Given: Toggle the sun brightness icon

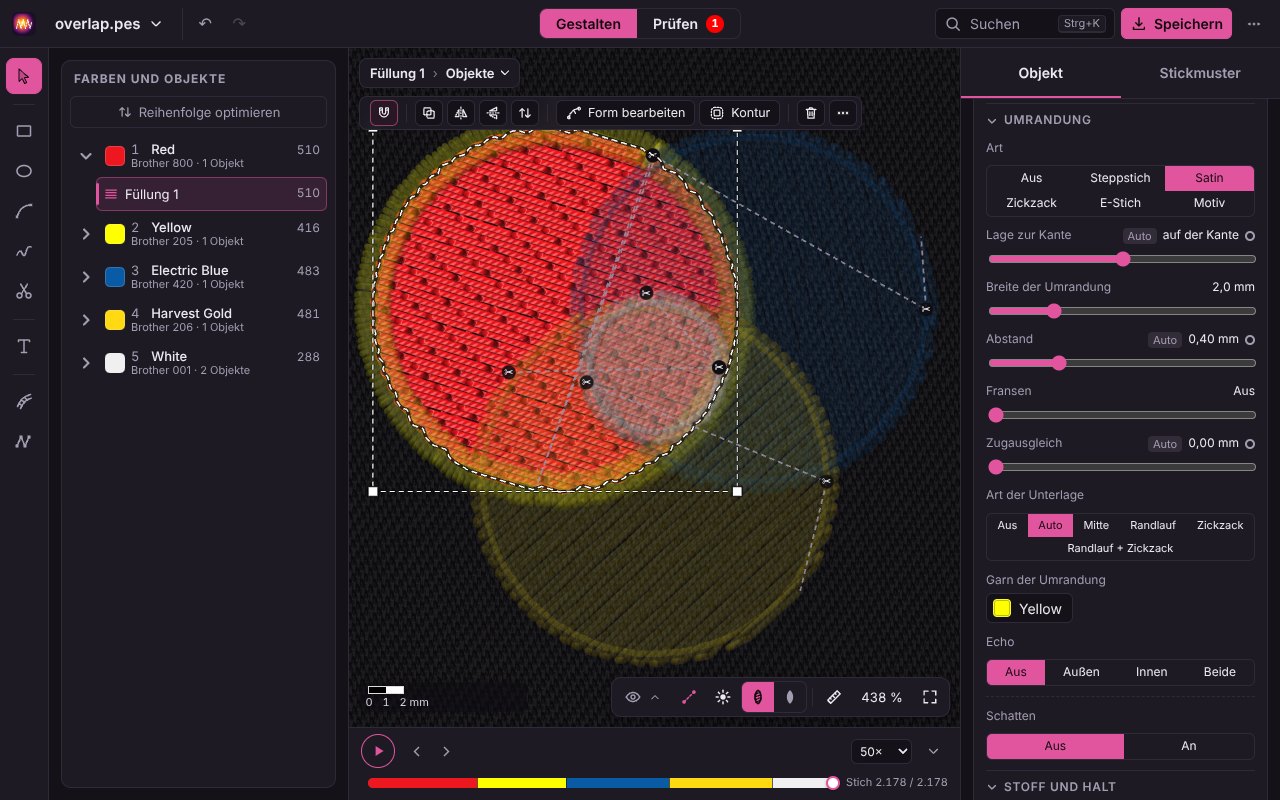Looking at the screenshot, I should coord(723,697).
